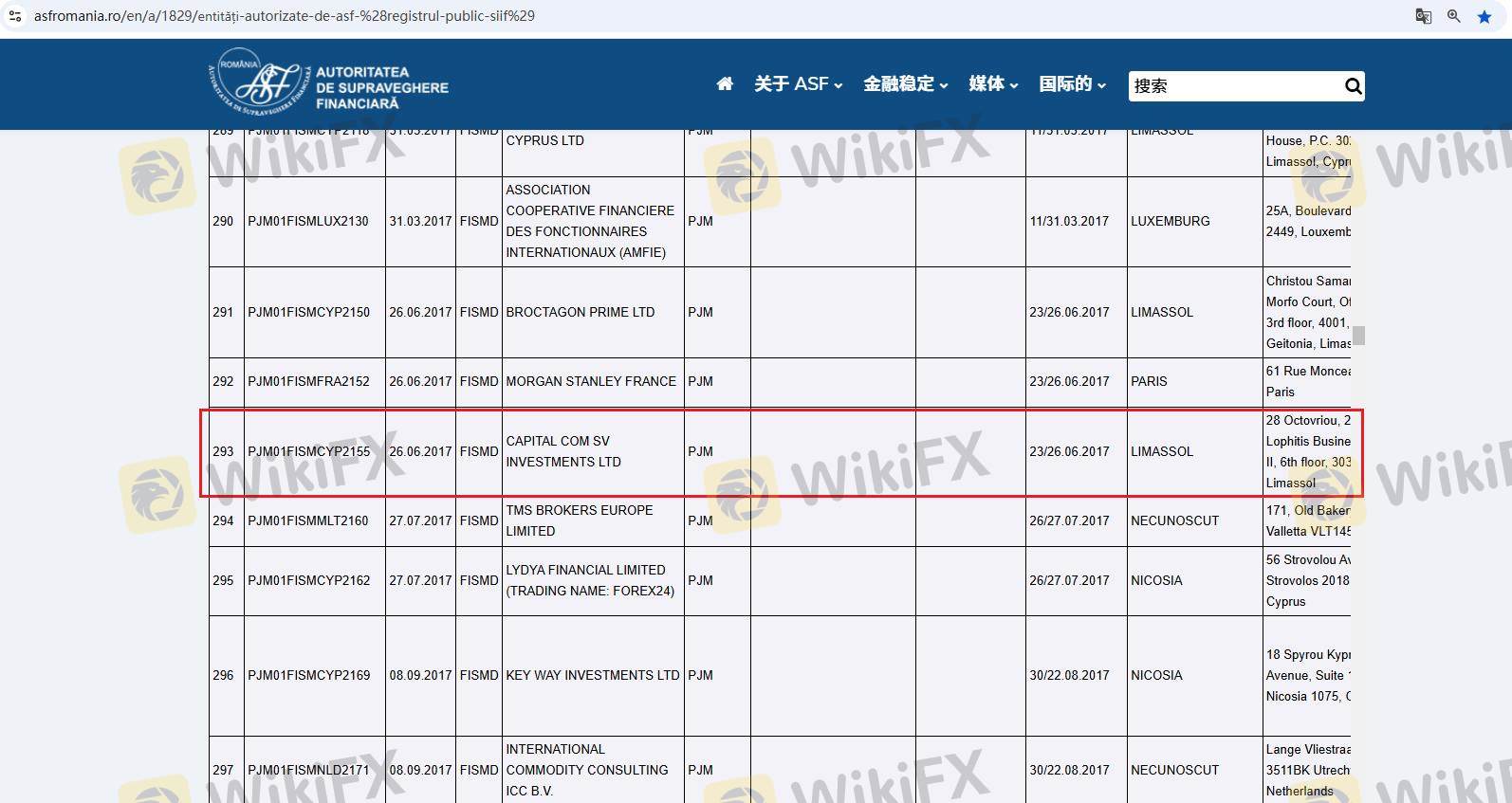Select cell PJM01FISMNLD2171

pos(308,770)
